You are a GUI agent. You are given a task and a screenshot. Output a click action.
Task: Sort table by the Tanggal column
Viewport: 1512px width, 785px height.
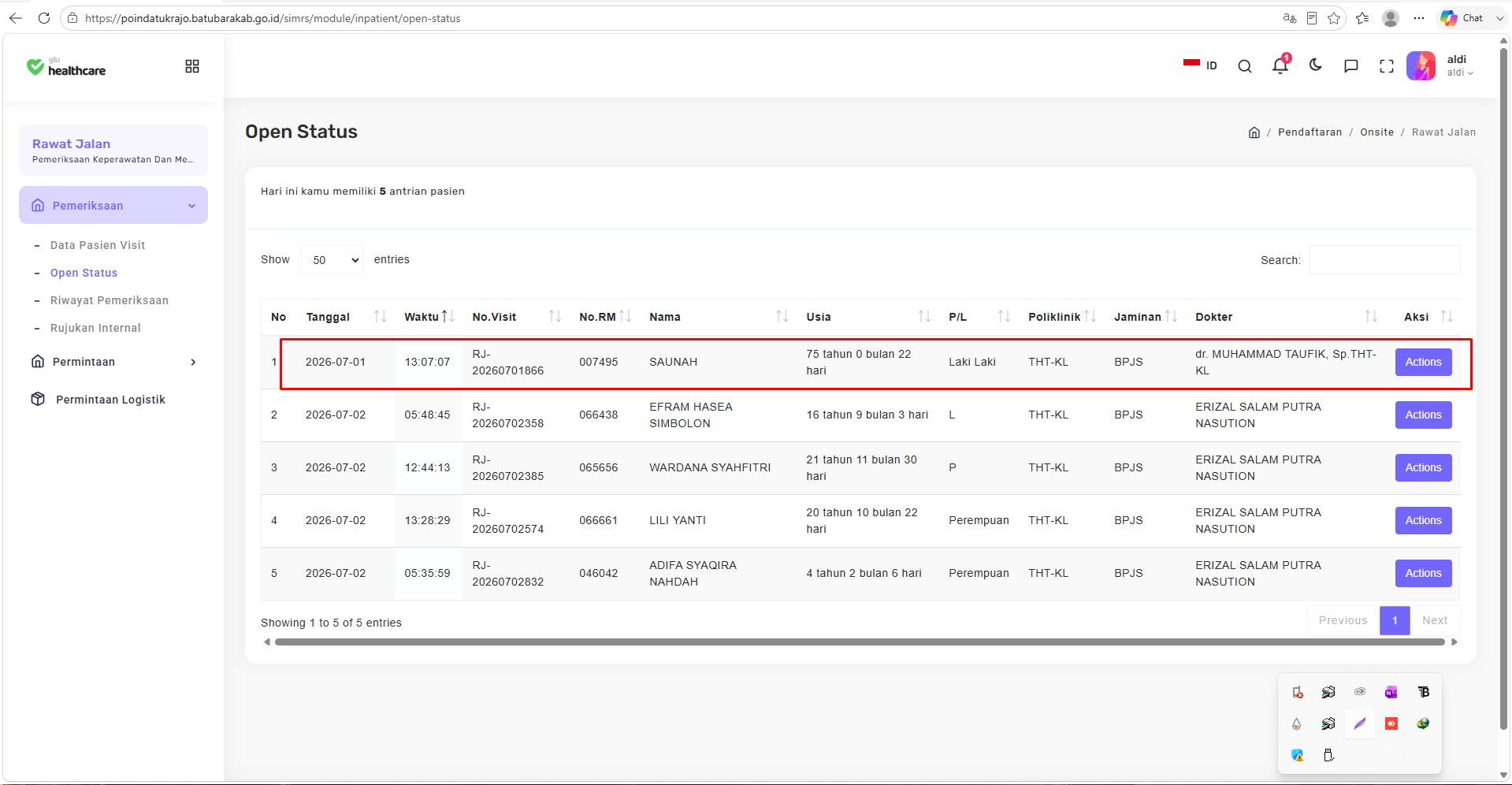[x=346, y=317]
